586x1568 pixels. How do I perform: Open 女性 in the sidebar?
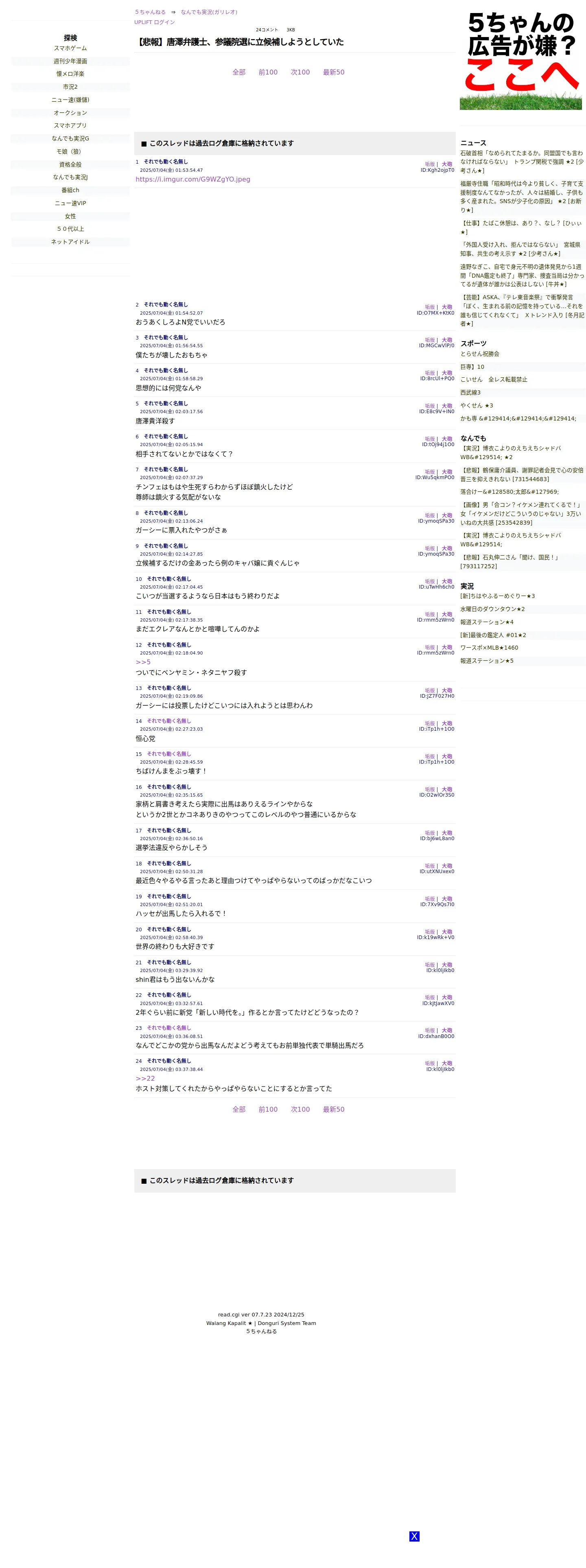click(70, 217)
